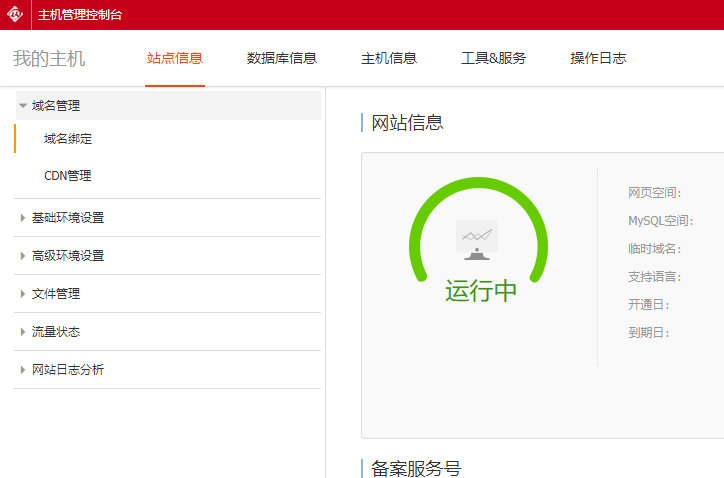Click the 临时域名 label

point(654,249)
